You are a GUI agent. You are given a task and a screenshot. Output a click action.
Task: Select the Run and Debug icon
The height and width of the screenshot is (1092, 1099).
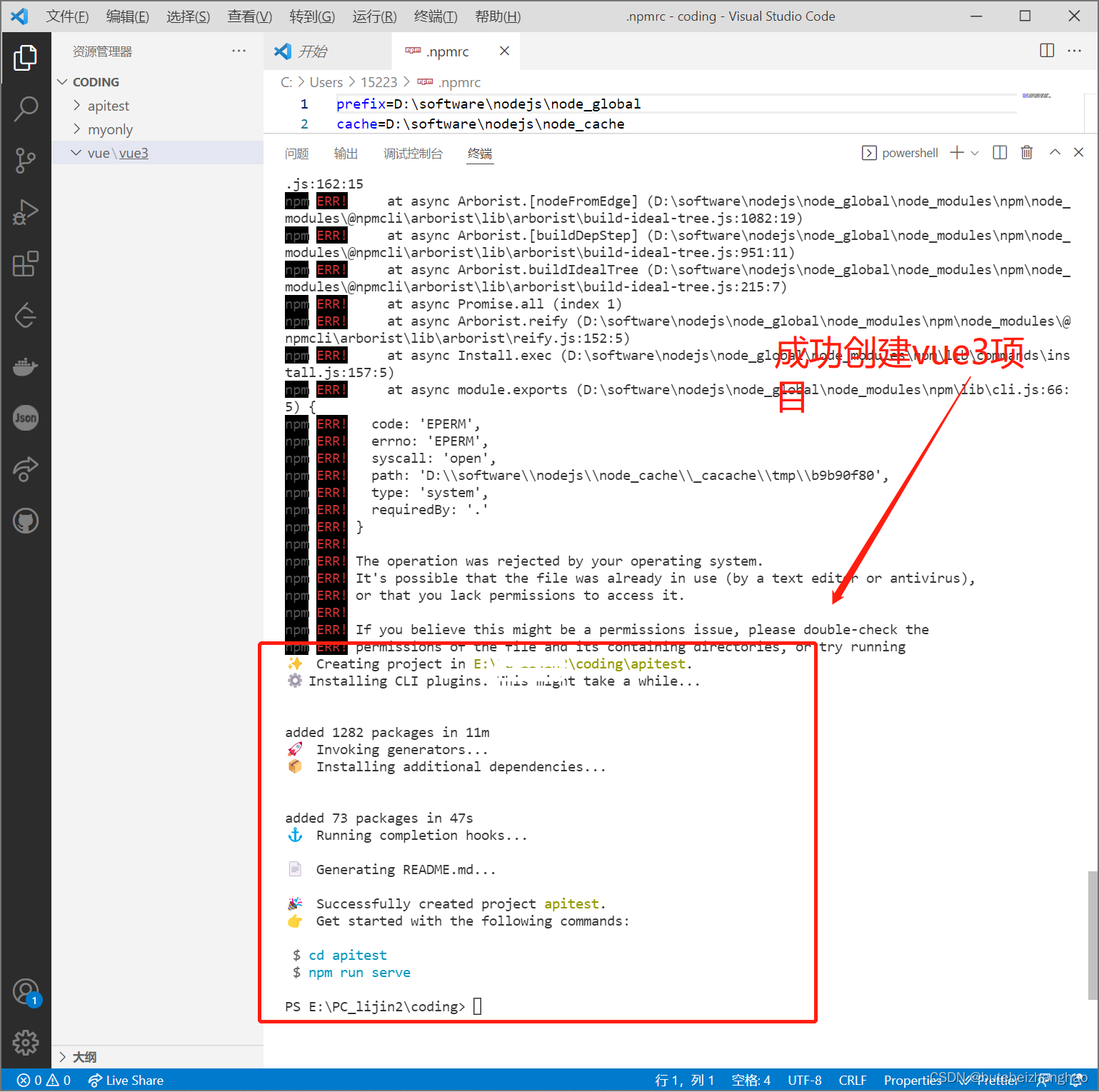(26, 212)
